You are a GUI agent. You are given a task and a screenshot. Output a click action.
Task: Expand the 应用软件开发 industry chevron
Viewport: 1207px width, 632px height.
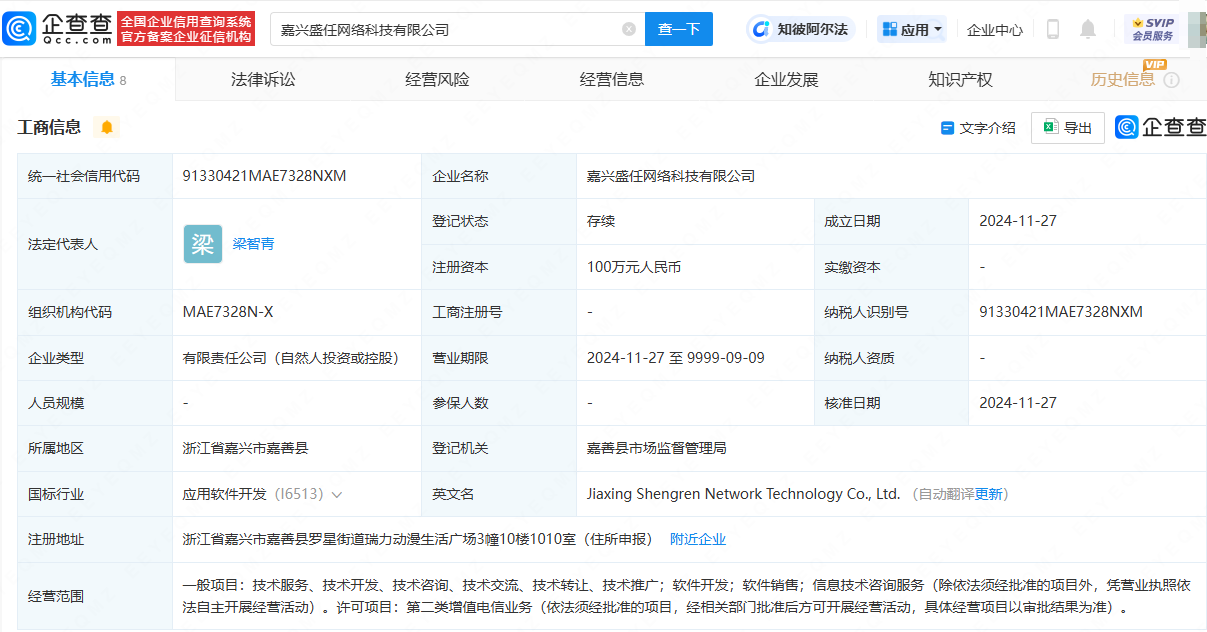pyautogui.click(x=337, y=494)
